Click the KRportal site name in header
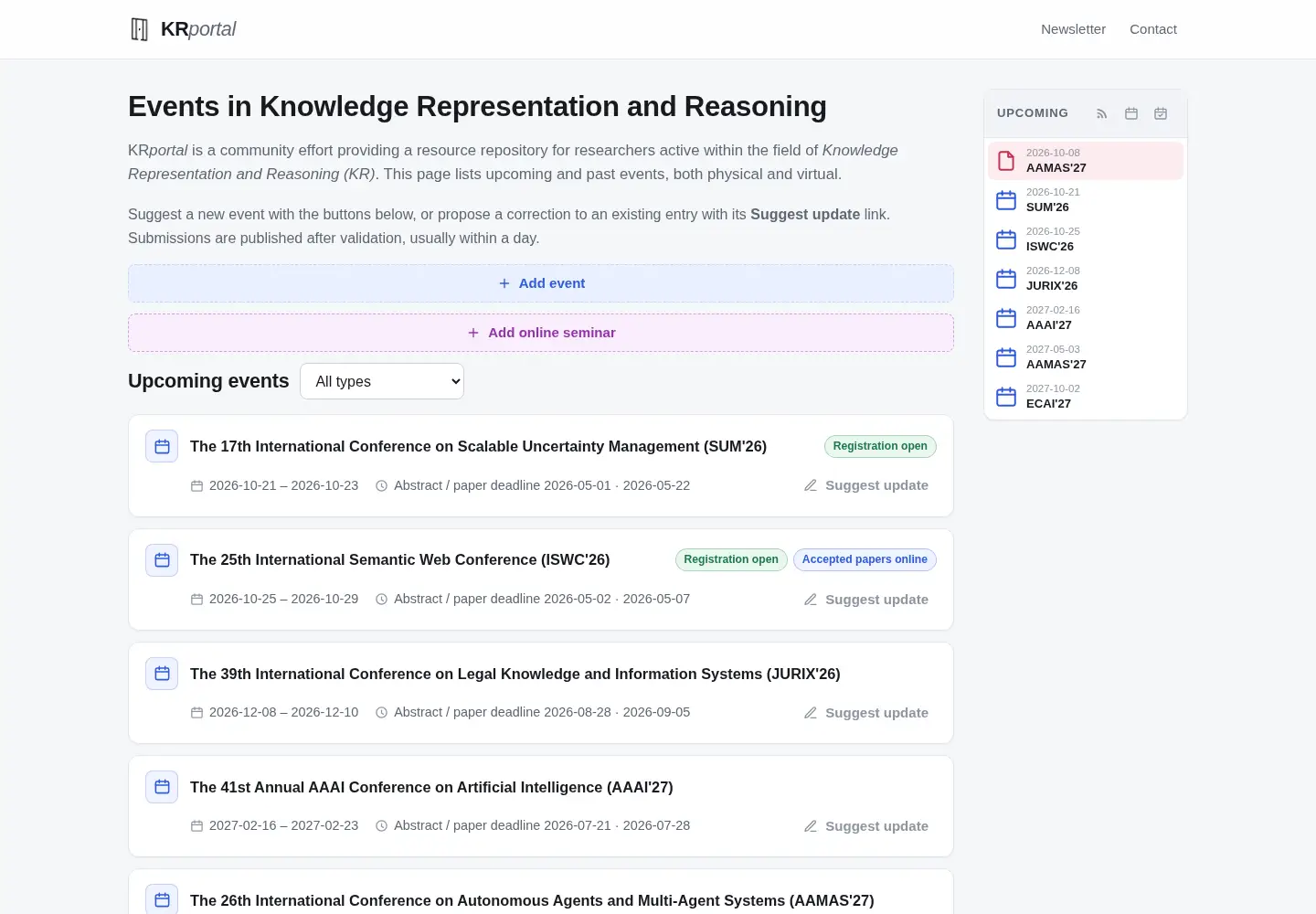1316x914 pixels. click(198, 29)
